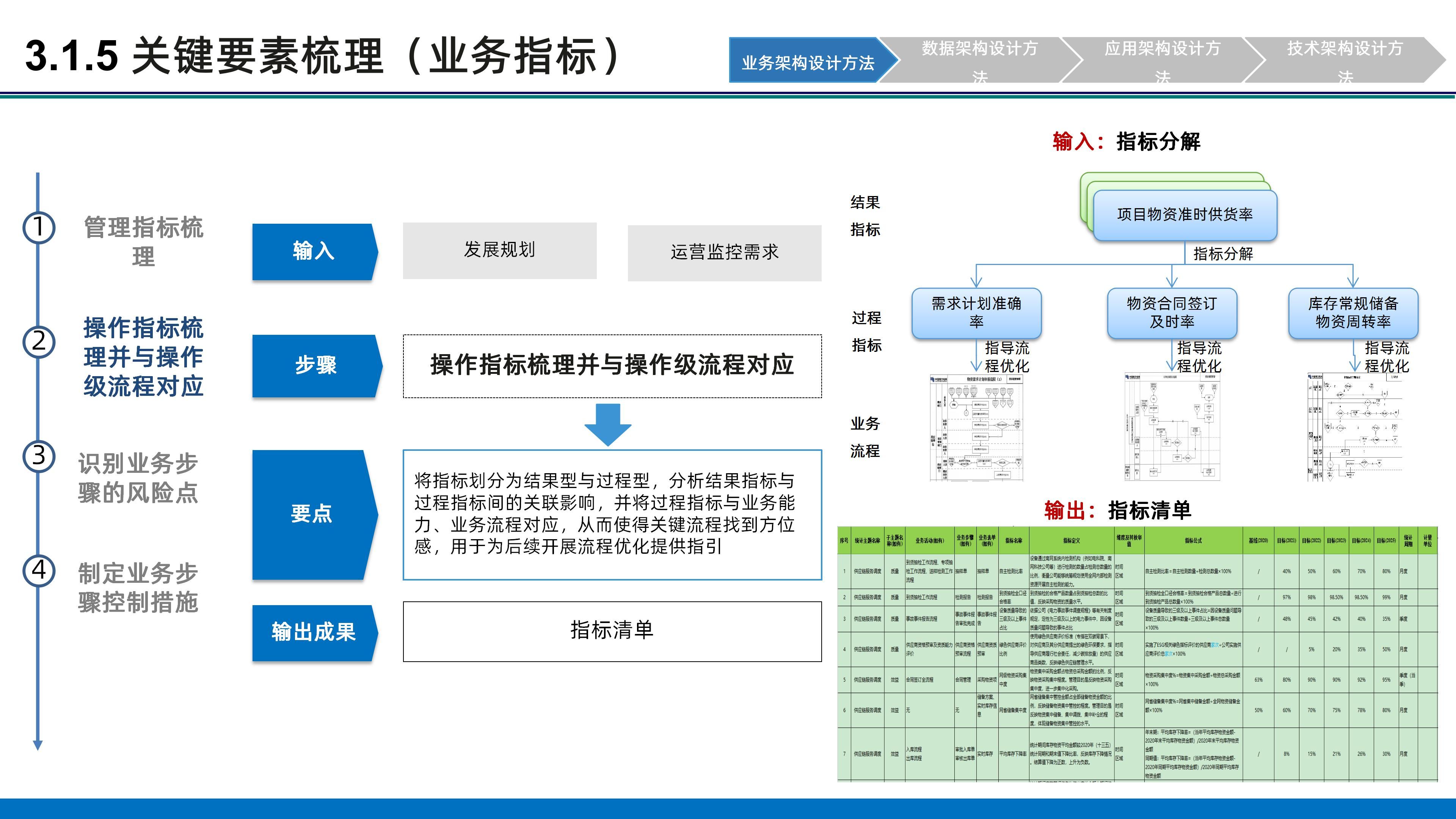Viewport: 1456px width, 819px height.
Task: Click 指导流程优化 label under 库存常规储备物资周转率
Action: [1387, 357]
